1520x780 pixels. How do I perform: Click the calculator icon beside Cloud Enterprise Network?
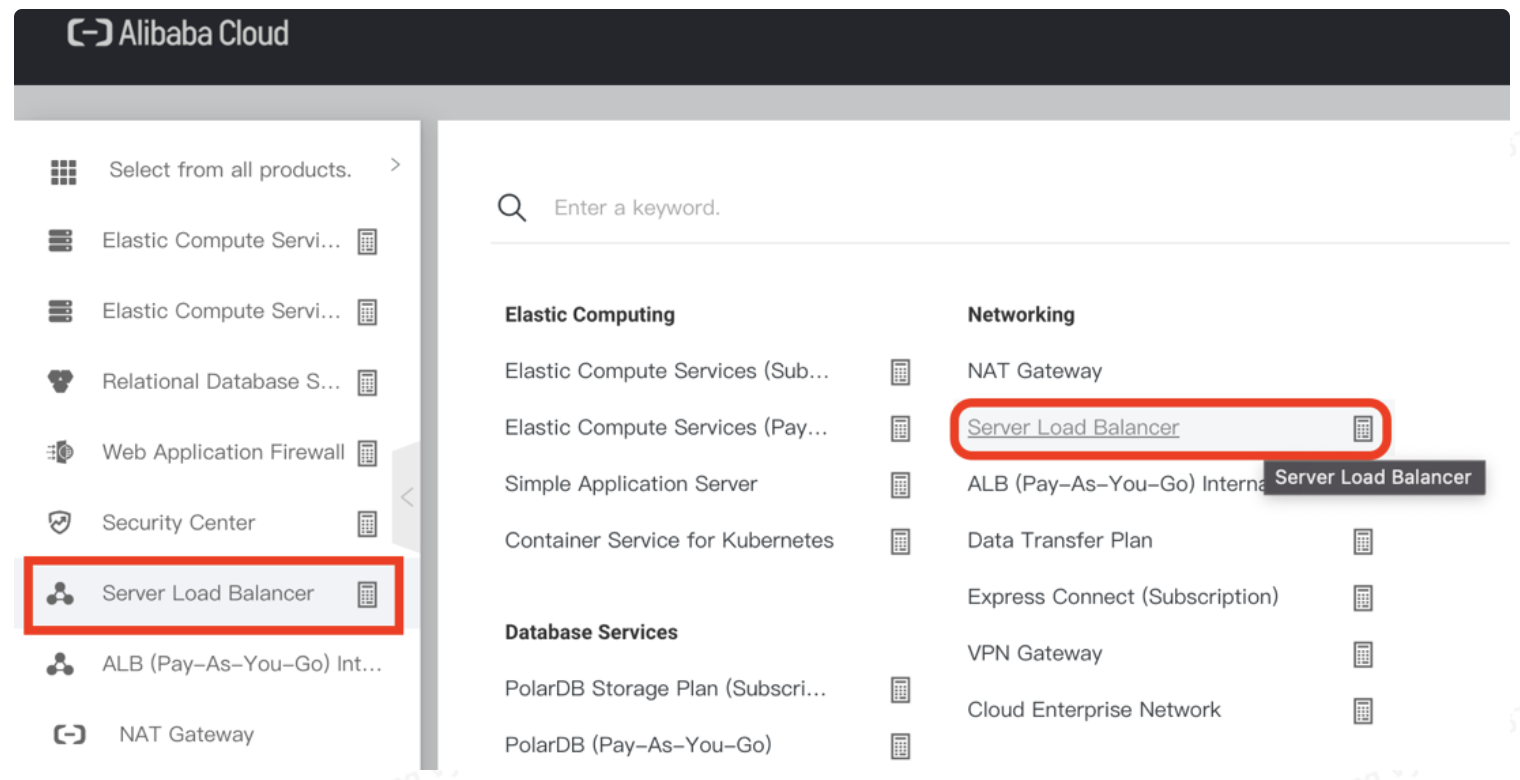click(x=1363, y=710)
